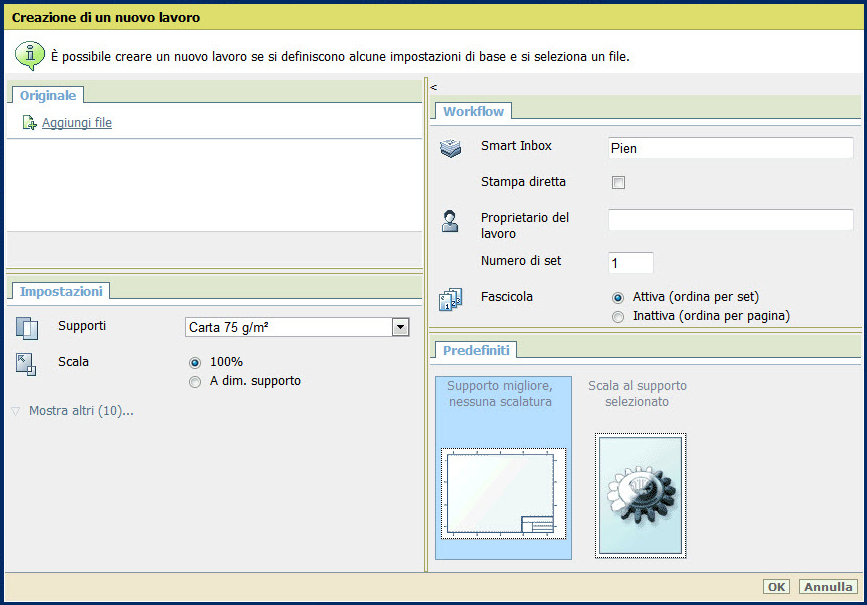Click the Numero di set field

(x=631, y=263)
